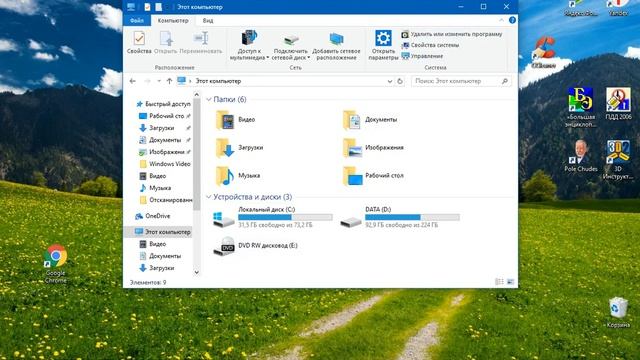Image resolution: width=640 pixels, height=360 pixels.
Task: Open the quick access toolbar dropdown
Action: pos(168,7)
